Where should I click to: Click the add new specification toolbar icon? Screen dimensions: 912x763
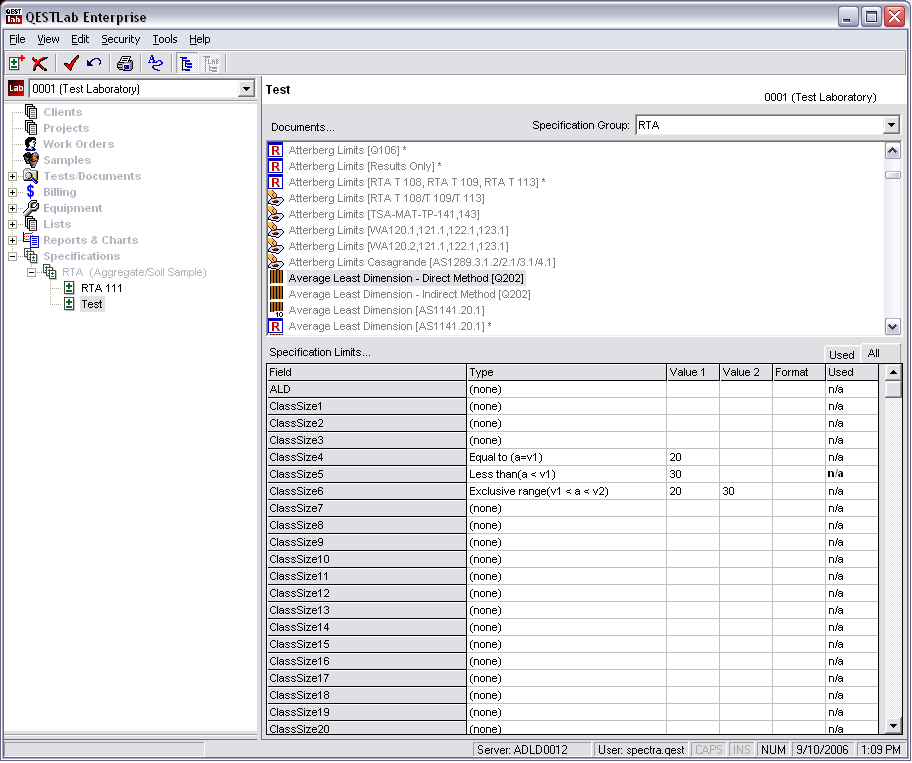16,64
